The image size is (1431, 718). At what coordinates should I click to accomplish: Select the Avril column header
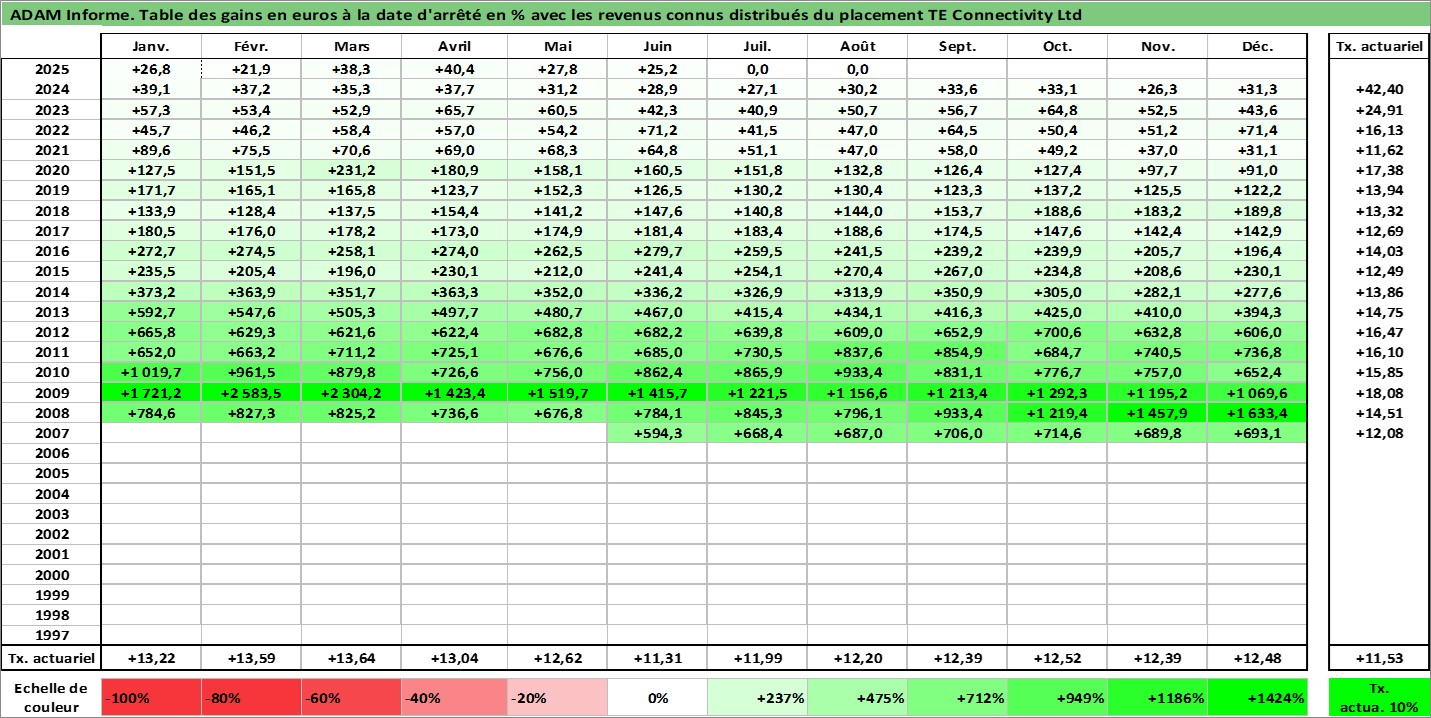(x=455, y=47)
